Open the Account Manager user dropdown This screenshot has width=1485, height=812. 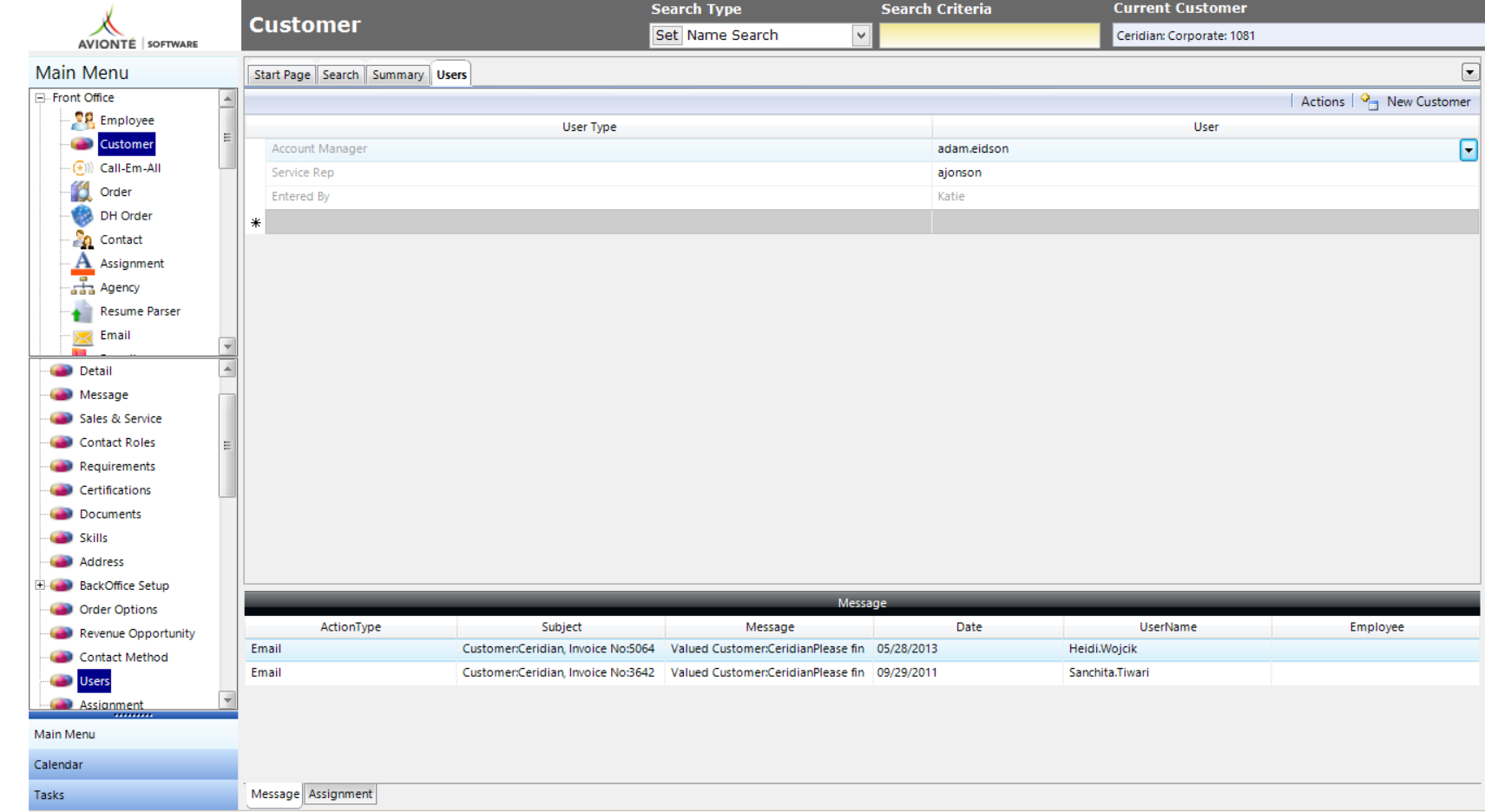point(1468,150)
